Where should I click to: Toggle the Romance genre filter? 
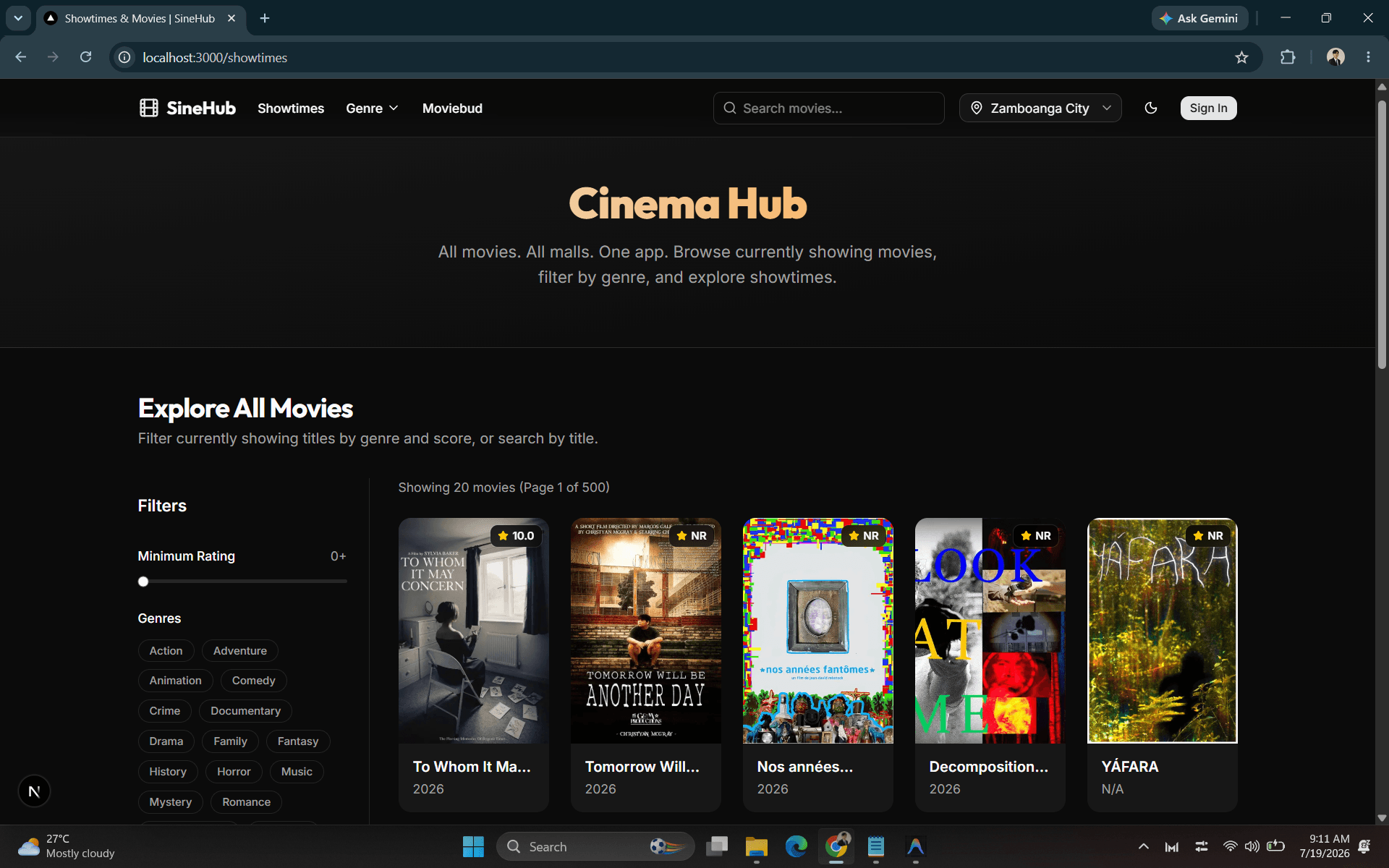(246, 802)
